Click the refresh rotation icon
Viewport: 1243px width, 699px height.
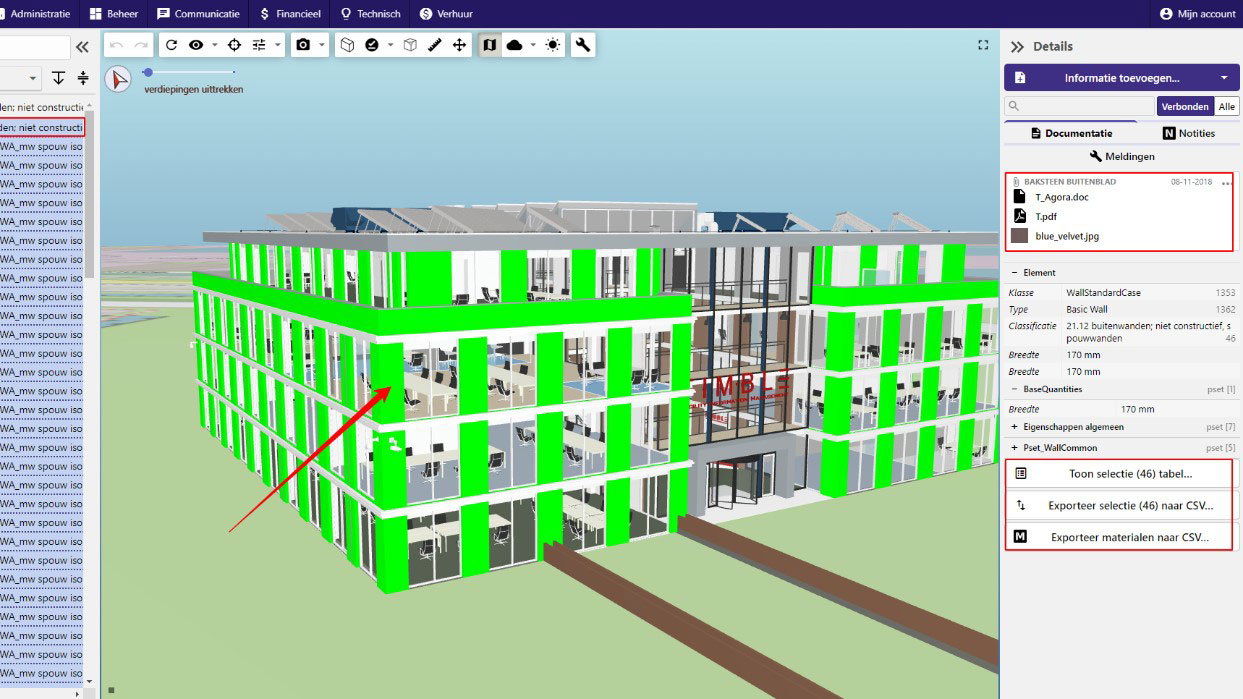(x=170, y=45)
